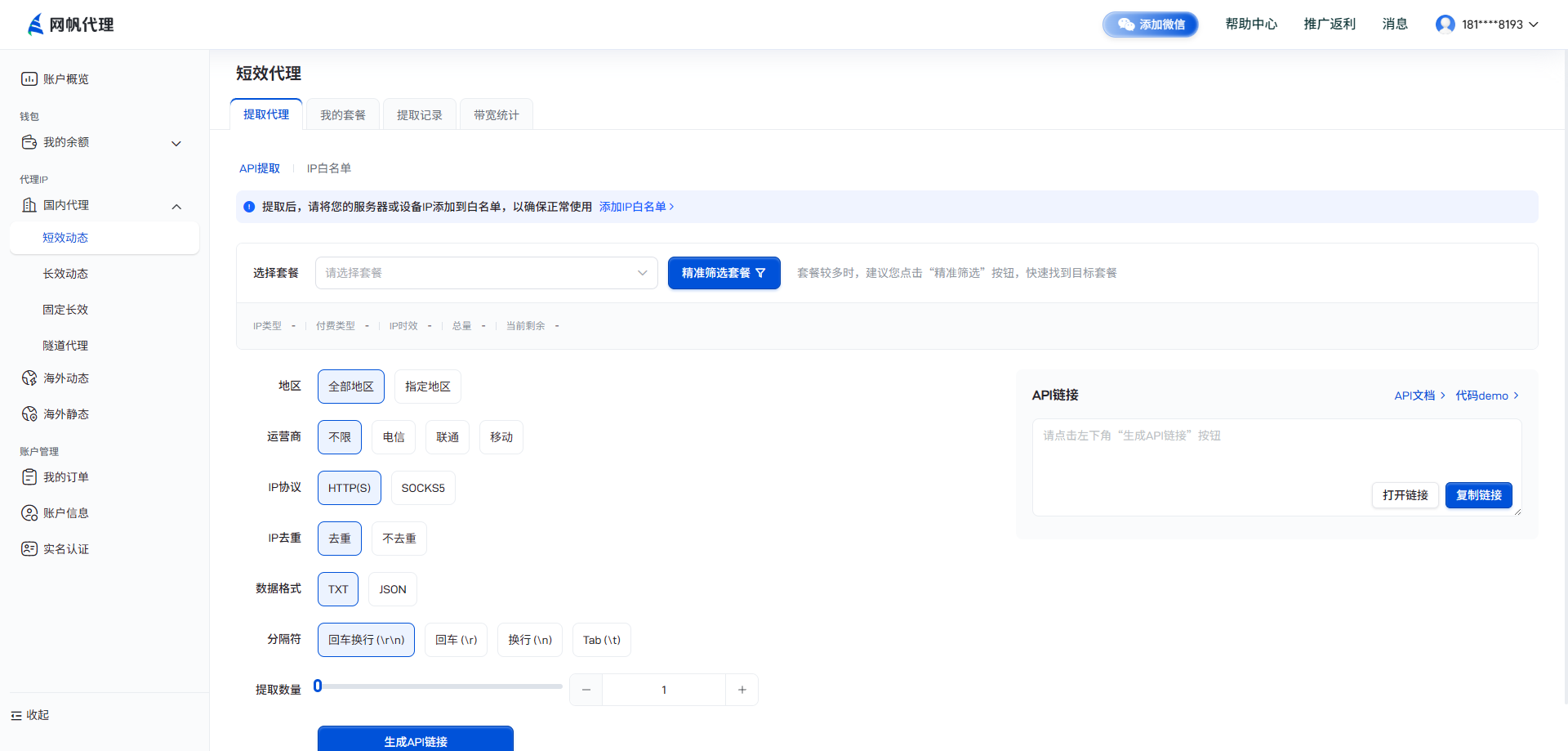Click 生成API链接 button

click(x=416, y=739)
